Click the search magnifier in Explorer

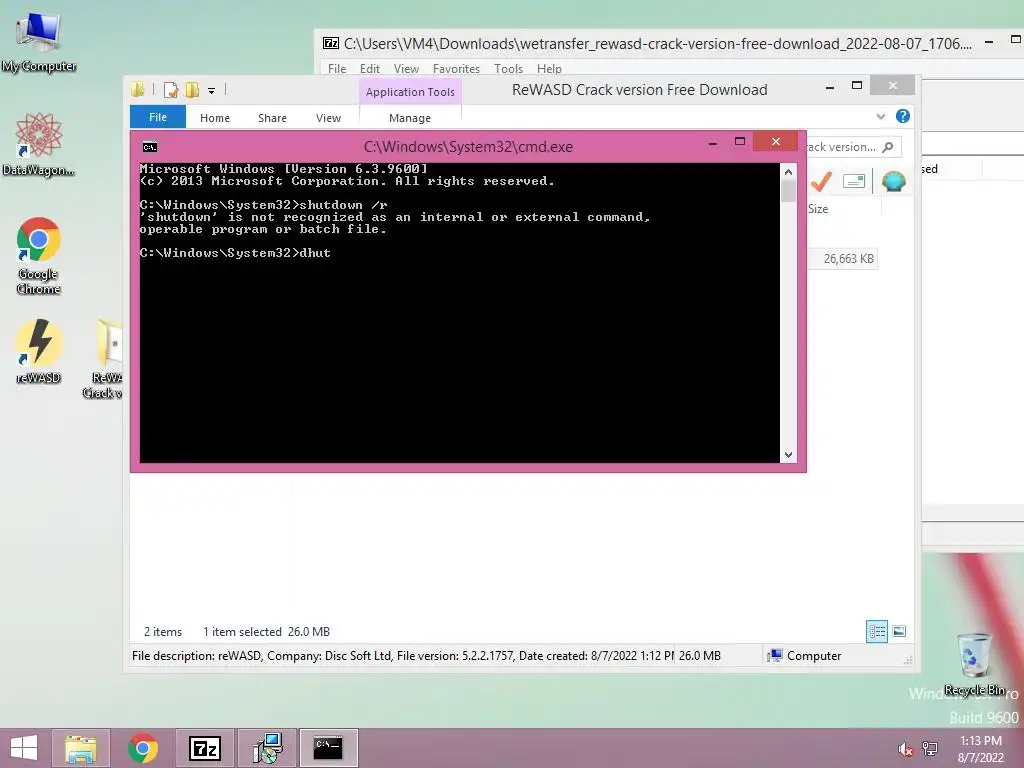(888, 147)
